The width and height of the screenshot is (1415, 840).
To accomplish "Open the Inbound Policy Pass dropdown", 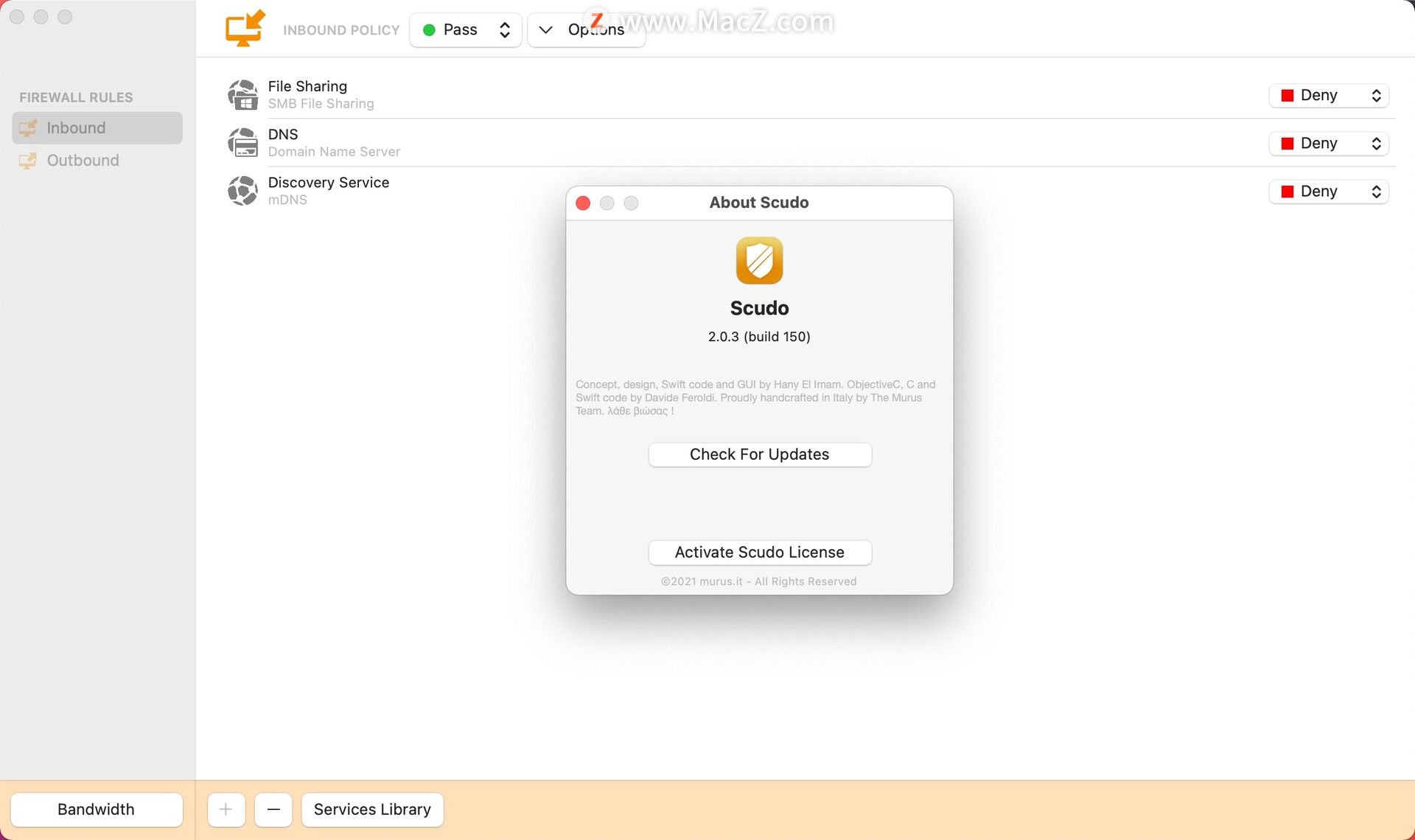I will (x=466, y=30).
